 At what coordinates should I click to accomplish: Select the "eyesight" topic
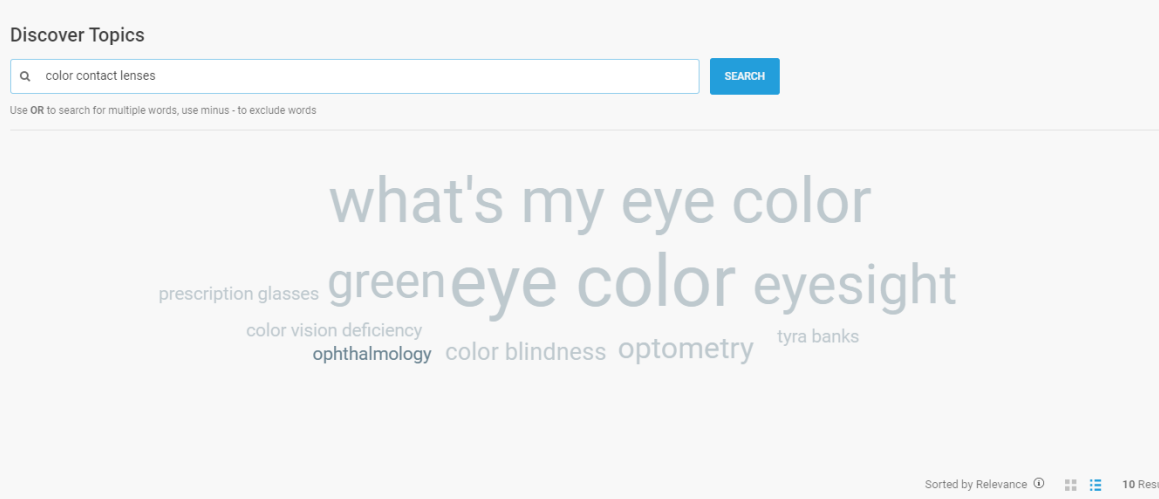(x=854, y=285)
